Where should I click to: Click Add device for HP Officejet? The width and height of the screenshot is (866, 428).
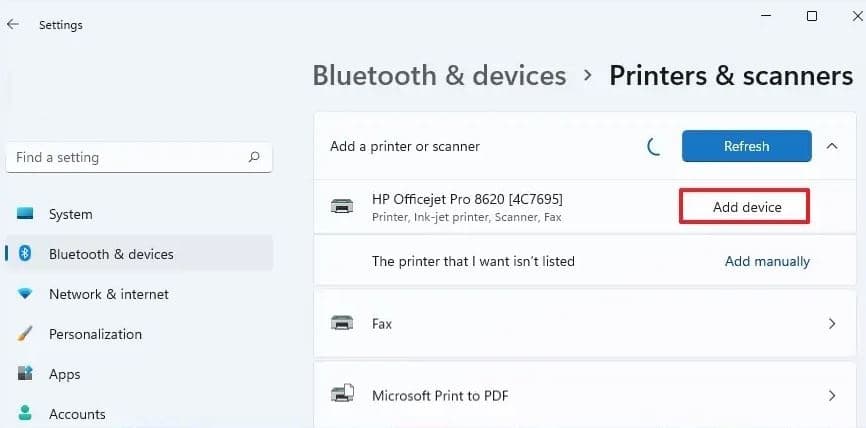click(746, 207)
